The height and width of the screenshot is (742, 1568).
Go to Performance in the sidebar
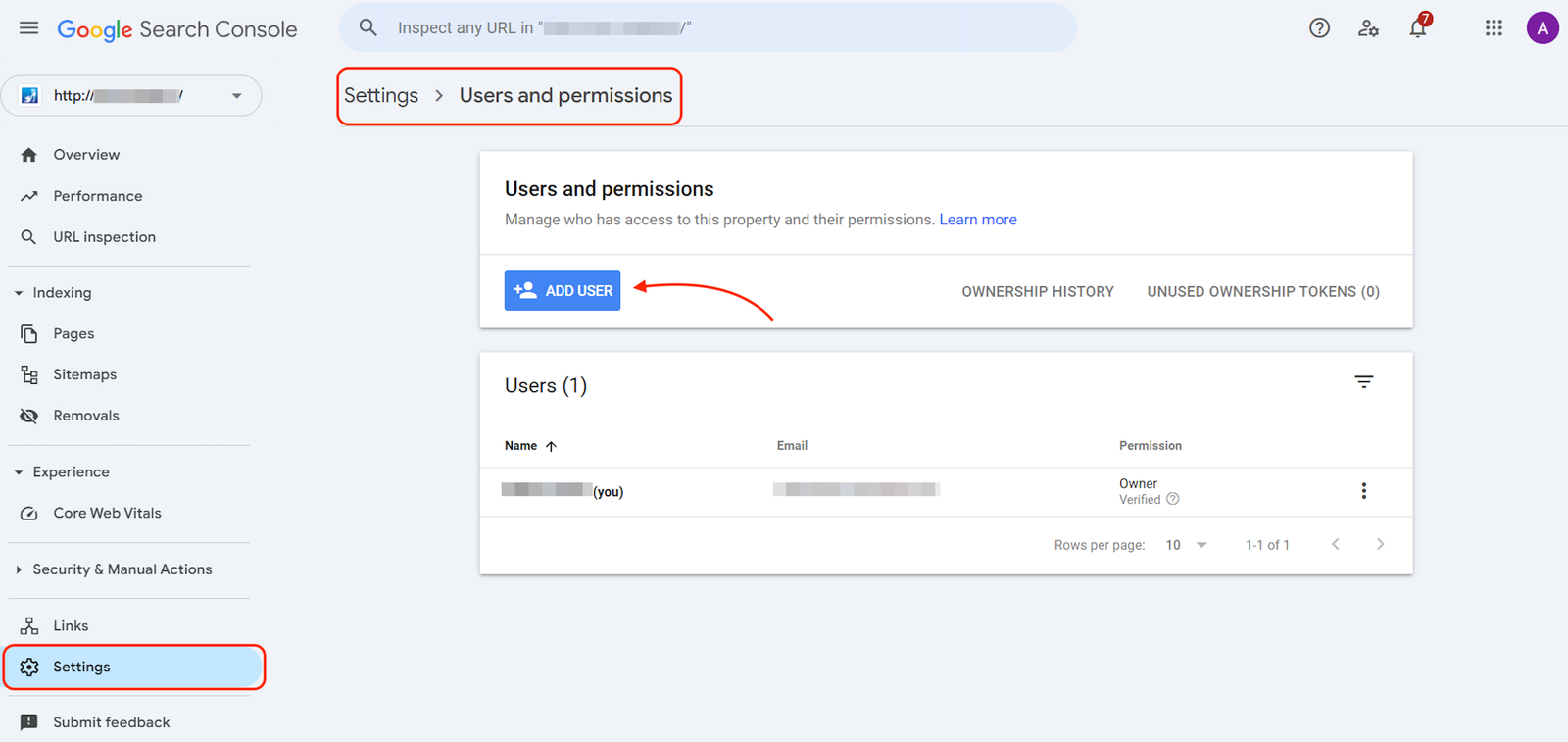pyautogui.click(x=97, y=196)
